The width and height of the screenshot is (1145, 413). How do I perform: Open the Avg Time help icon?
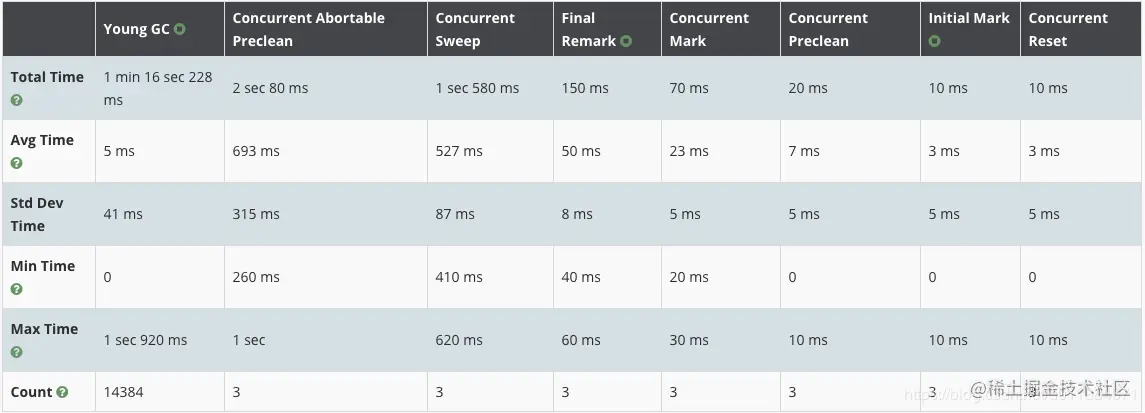pos(16,163)
